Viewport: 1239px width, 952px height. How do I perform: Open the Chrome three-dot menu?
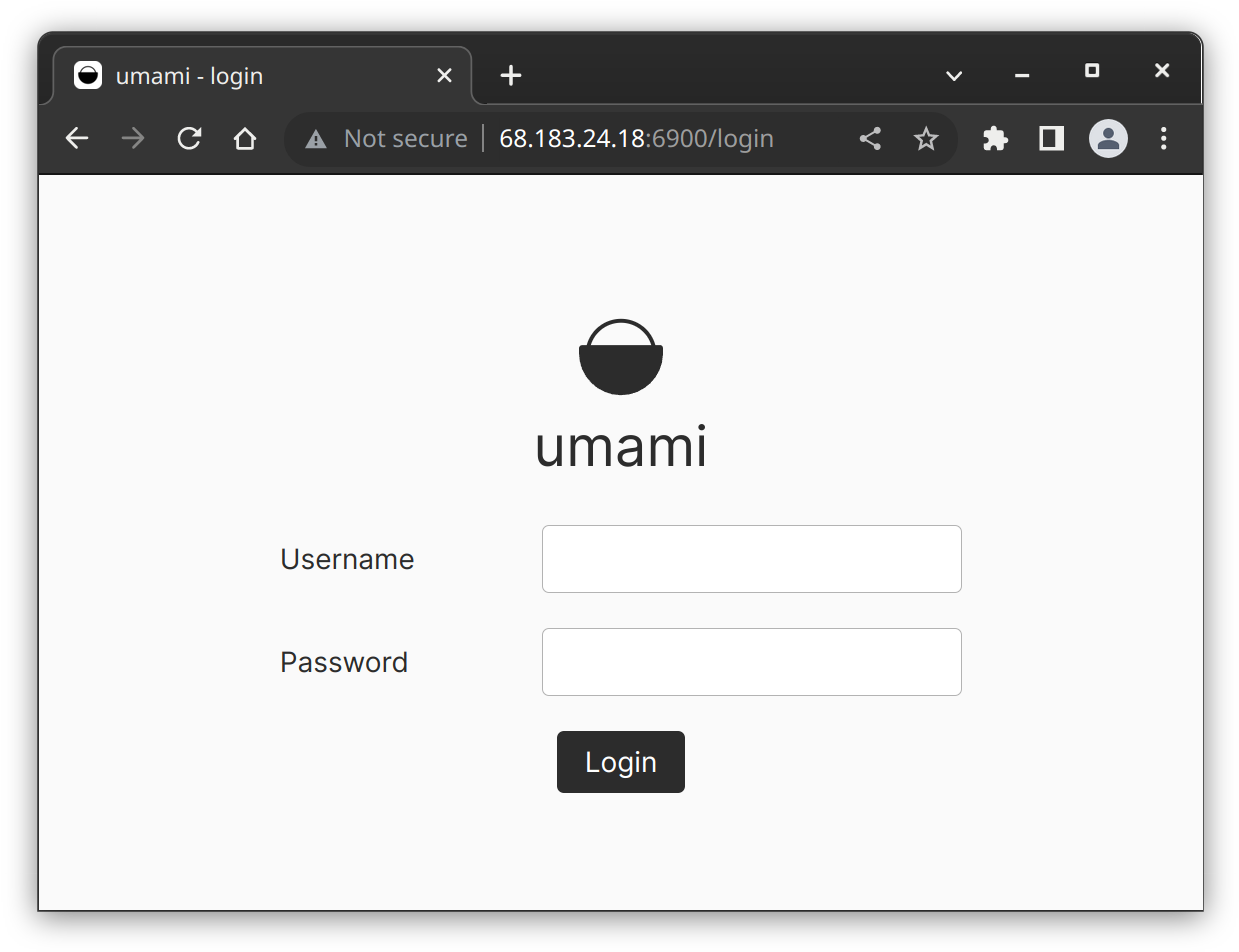tap(1163, 139)
